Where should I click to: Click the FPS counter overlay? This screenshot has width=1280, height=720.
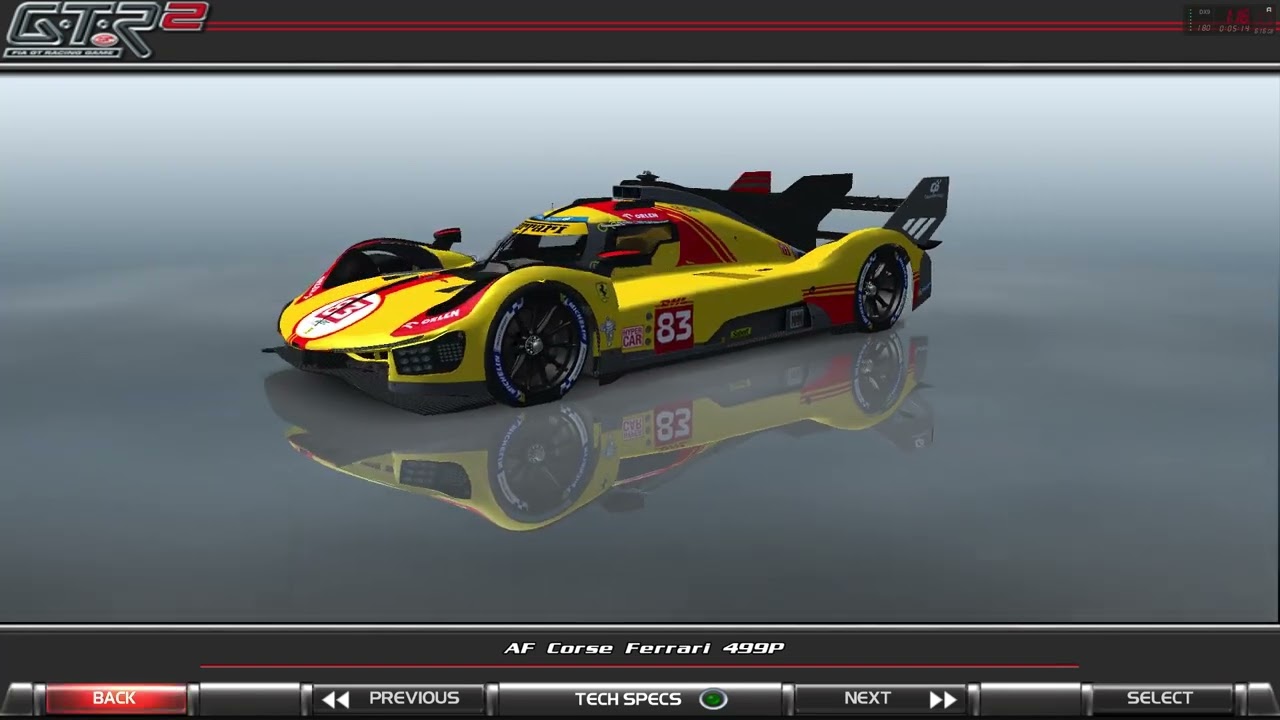[x=1228, y=20]
